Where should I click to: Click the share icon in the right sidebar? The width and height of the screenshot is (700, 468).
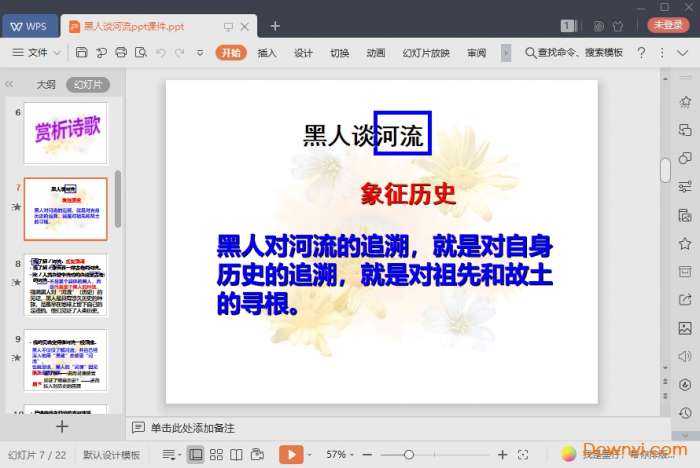pos(685,300)
